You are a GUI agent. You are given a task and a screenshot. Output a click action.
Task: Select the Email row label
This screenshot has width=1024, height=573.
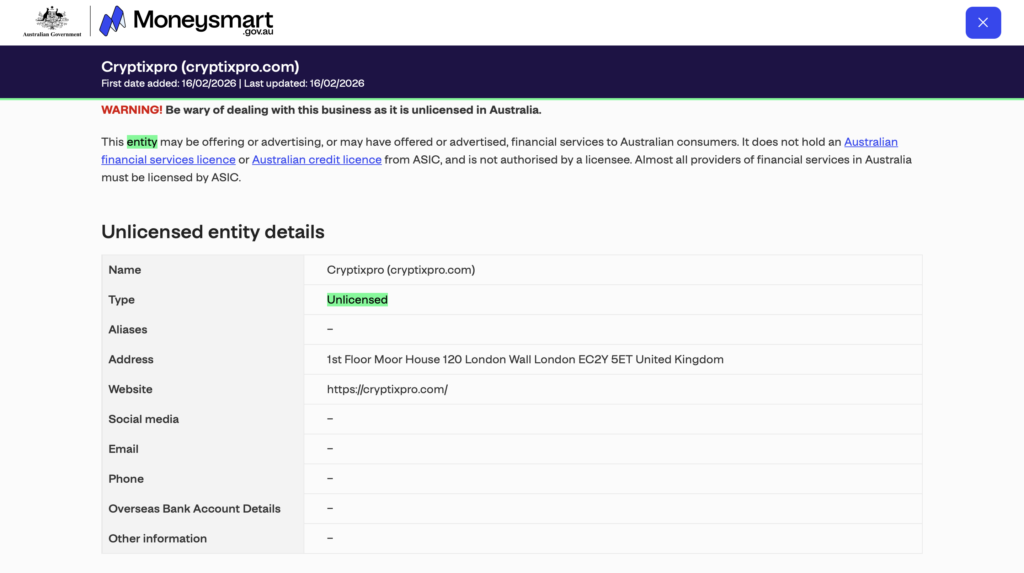[123, 449]
